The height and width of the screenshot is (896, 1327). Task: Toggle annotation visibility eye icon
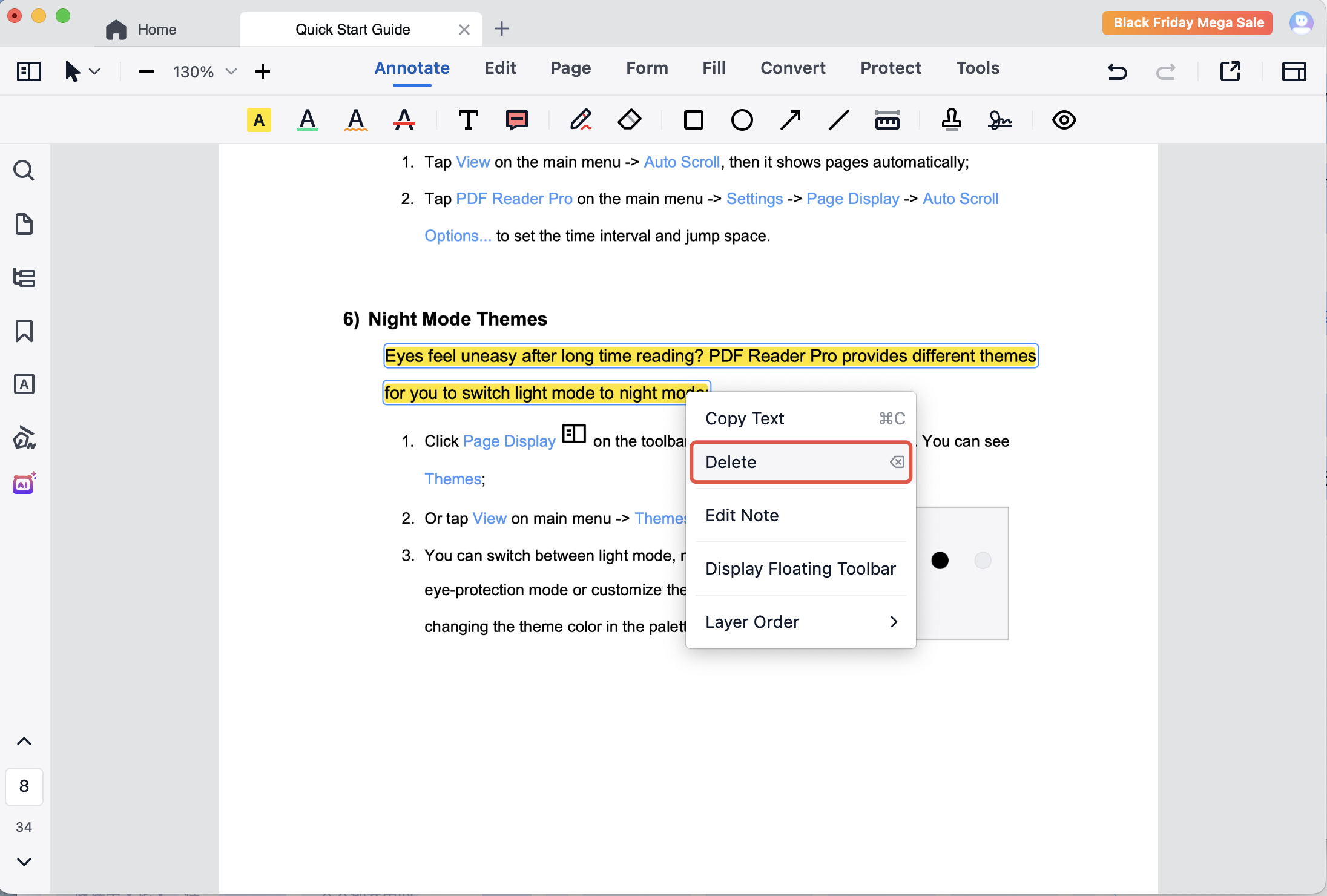click(x=1064, y=120)
